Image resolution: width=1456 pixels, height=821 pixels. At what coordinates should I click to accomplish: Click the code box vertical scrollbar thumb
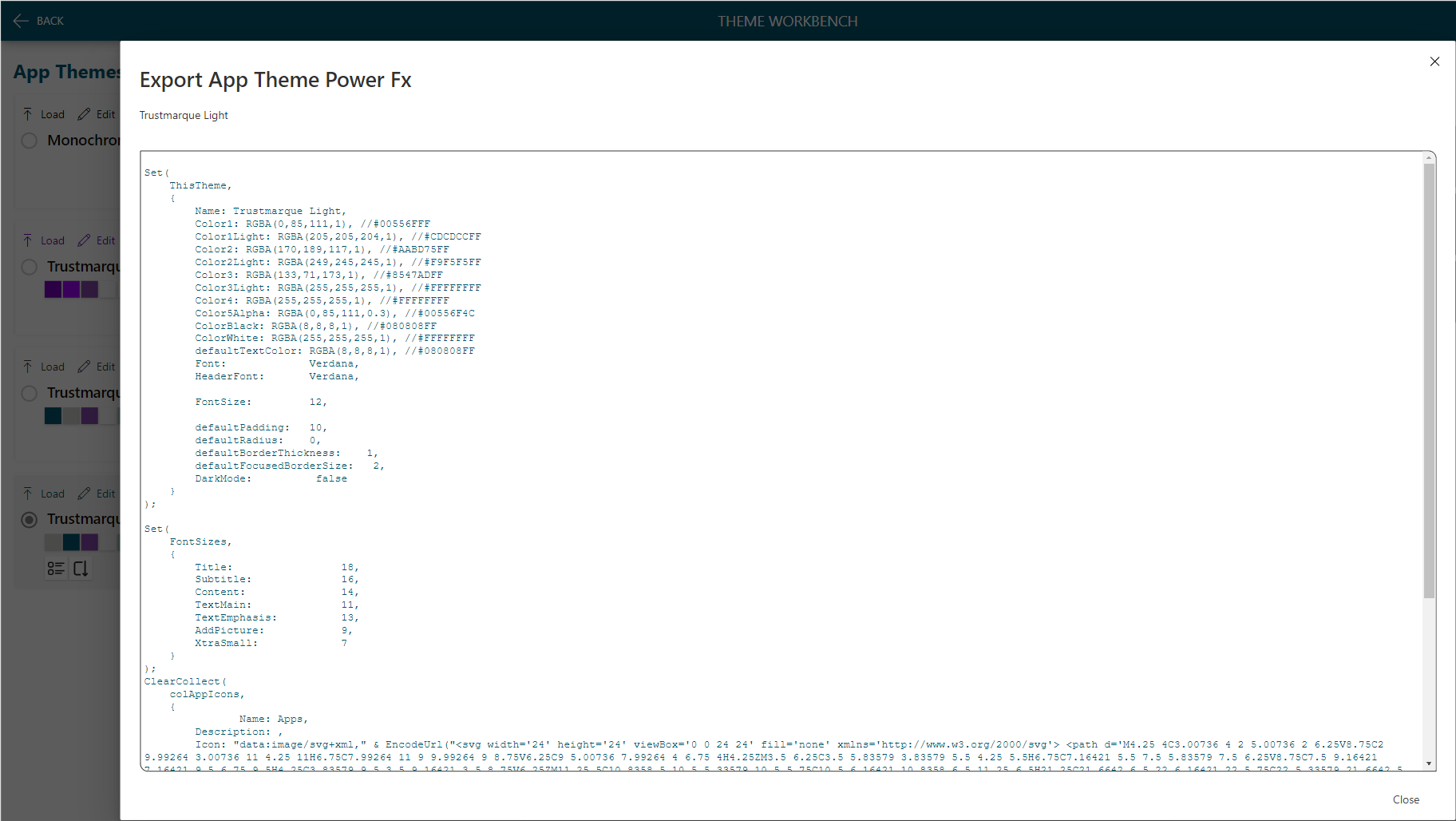tap(1429, 379)
